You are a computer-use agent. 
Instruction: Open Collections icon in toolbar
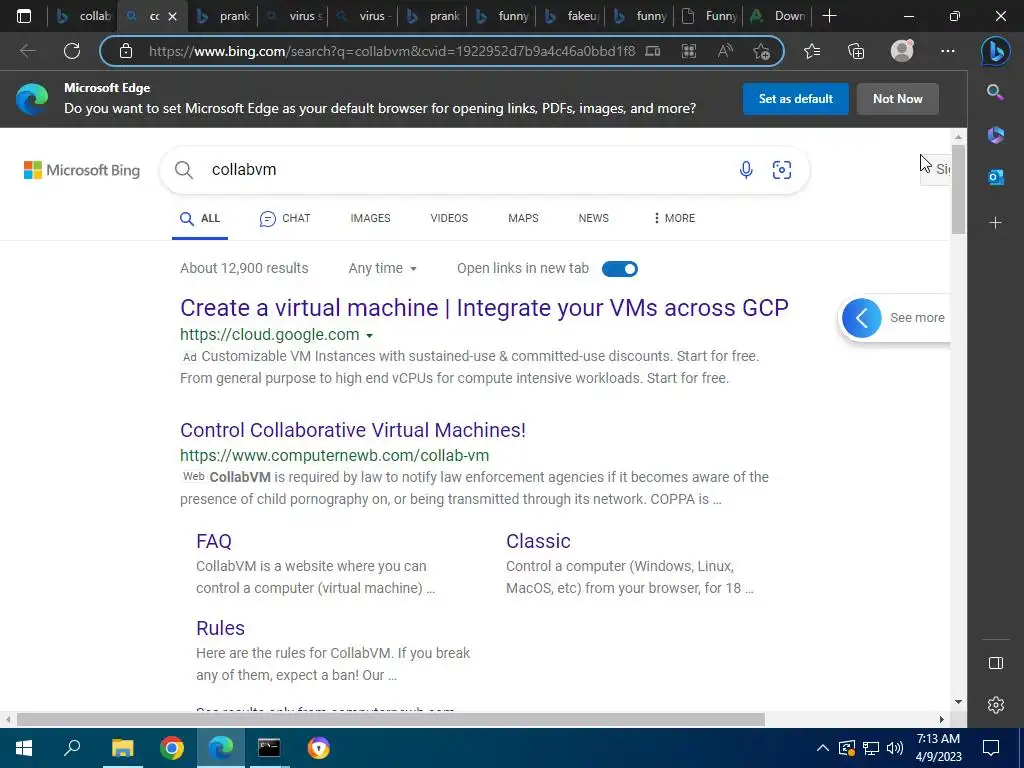856,51
